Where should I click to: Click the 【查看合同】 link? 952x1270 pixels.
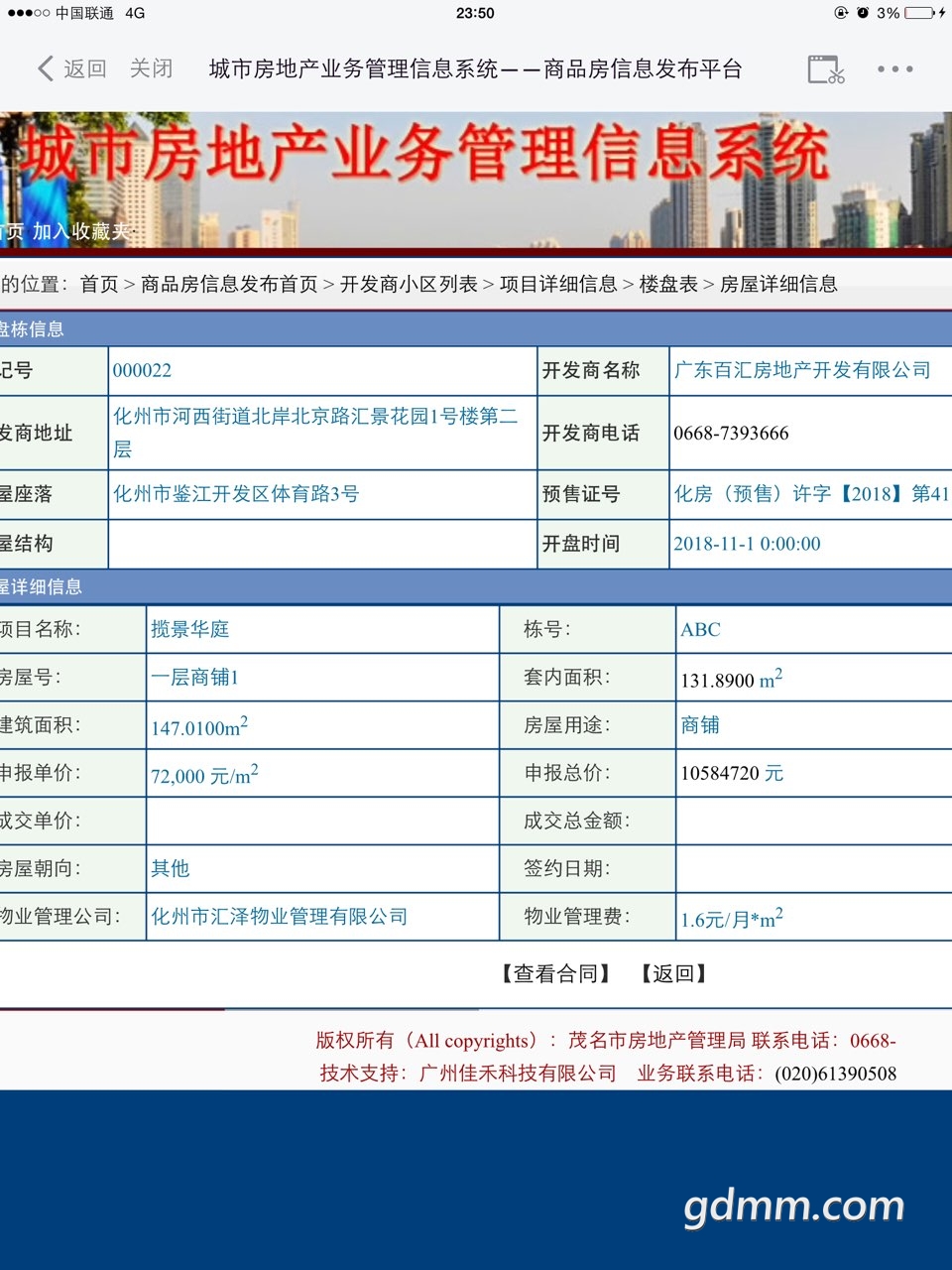(x=556, y=973)
